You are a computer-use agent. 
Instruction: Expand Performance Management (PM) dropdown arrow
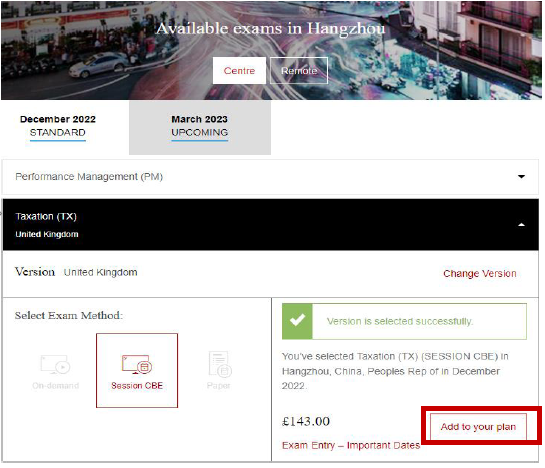pyautogui.click(x=521, y=177)
